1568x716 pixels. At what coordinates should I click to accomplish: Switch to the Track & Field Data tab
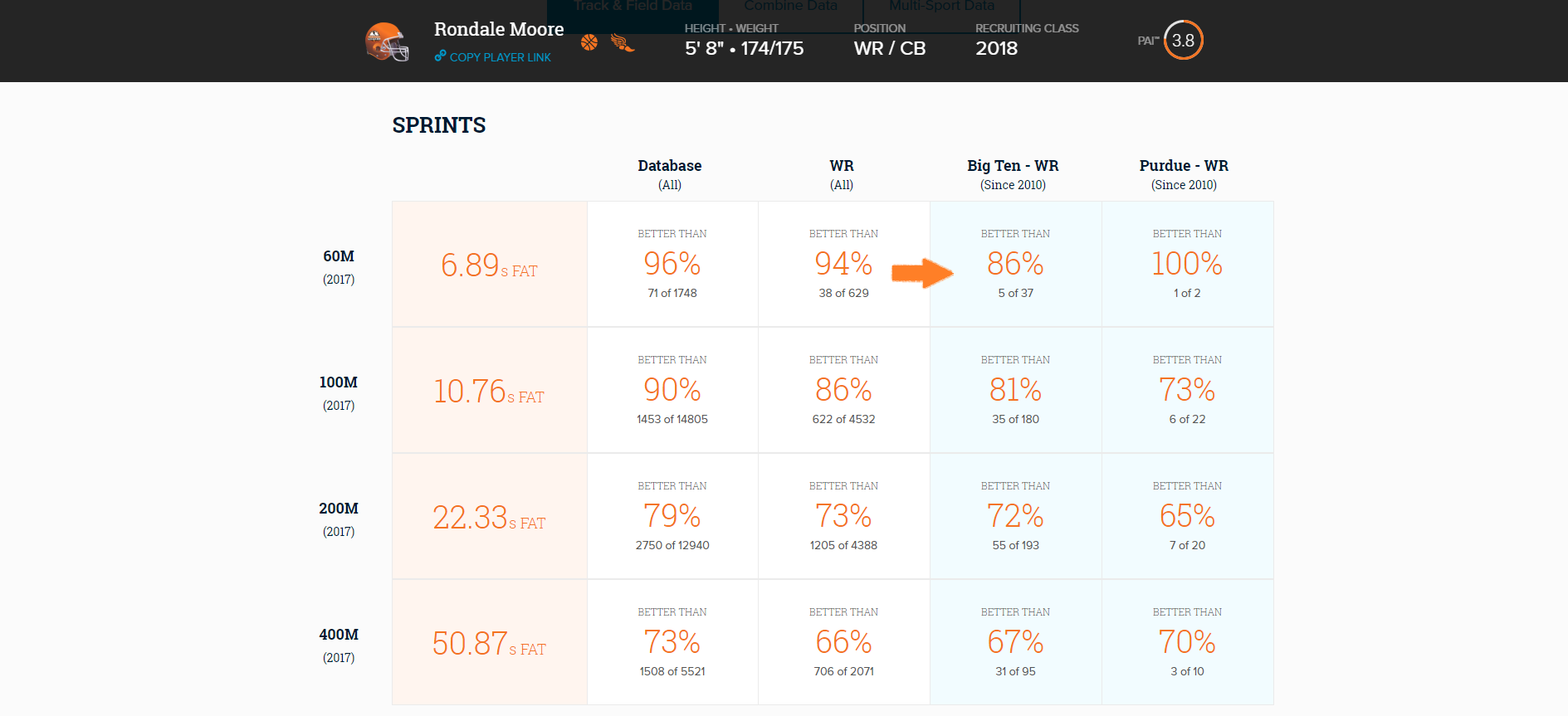[x=633, y=7]
